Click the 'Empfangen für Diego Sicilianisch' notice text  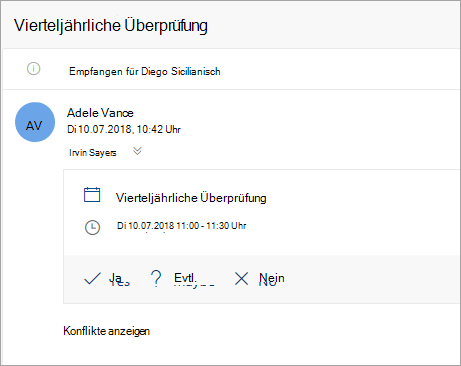coord(145,71)
